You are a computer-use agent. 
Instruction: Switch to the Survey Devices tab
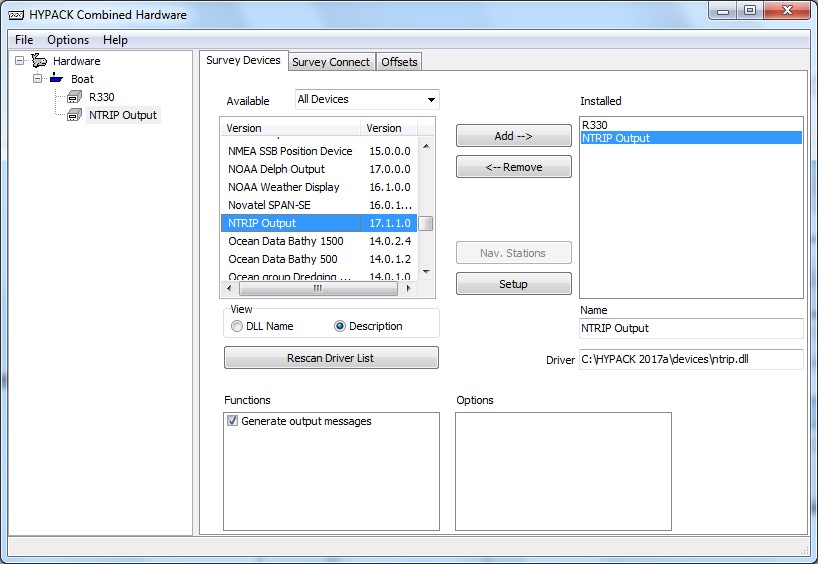[243, 60]
